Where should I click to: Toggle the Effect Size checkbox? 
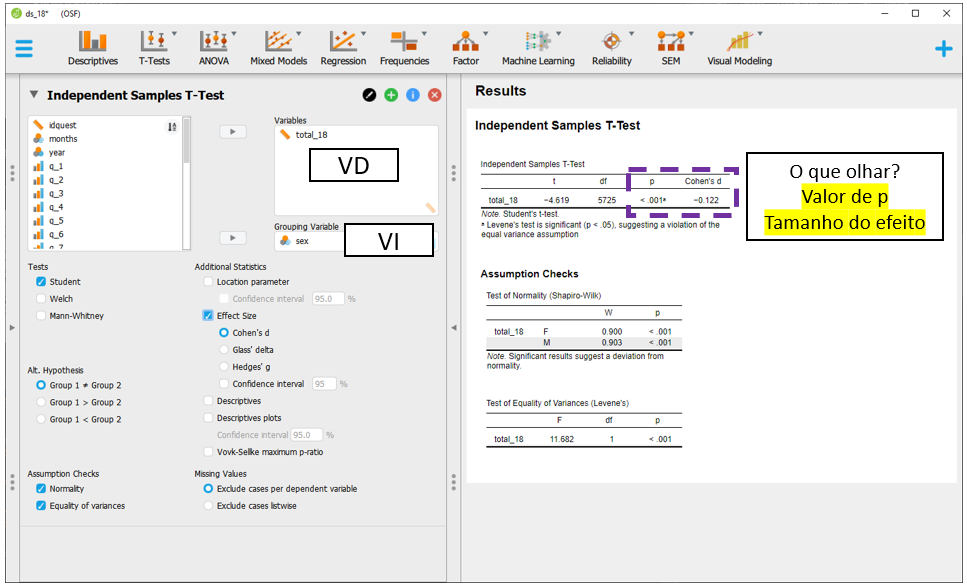pos(208,315)
